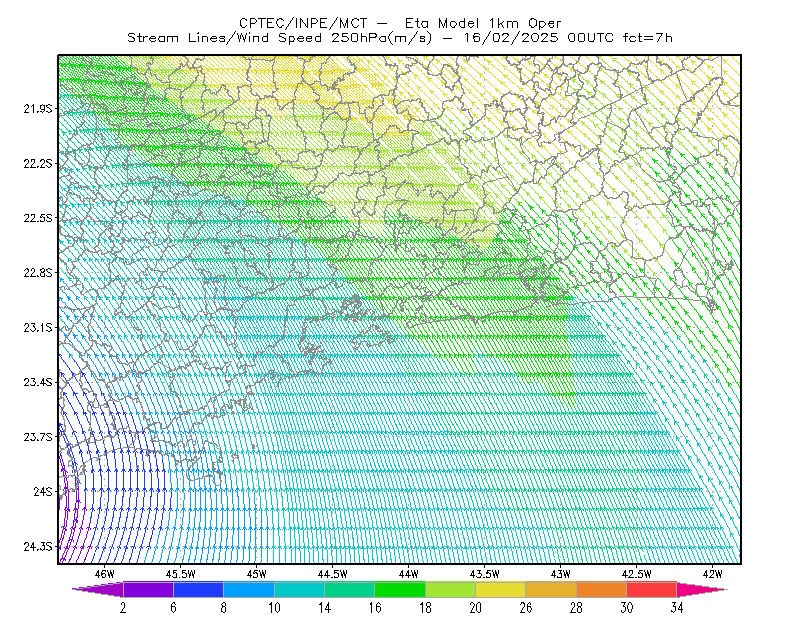This screenshot has height=618, width=800.
Task: Click the cyan 10–14 legend swatch
Action: point(299,589)
